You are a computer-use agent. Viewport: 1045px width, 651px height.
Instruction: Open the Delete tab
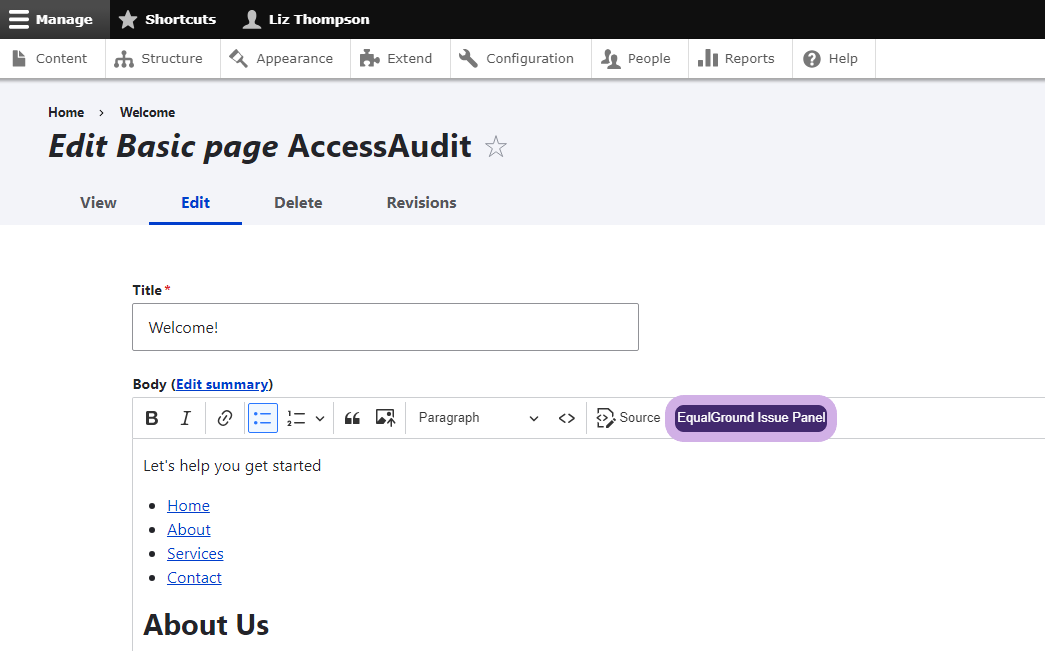298,202
